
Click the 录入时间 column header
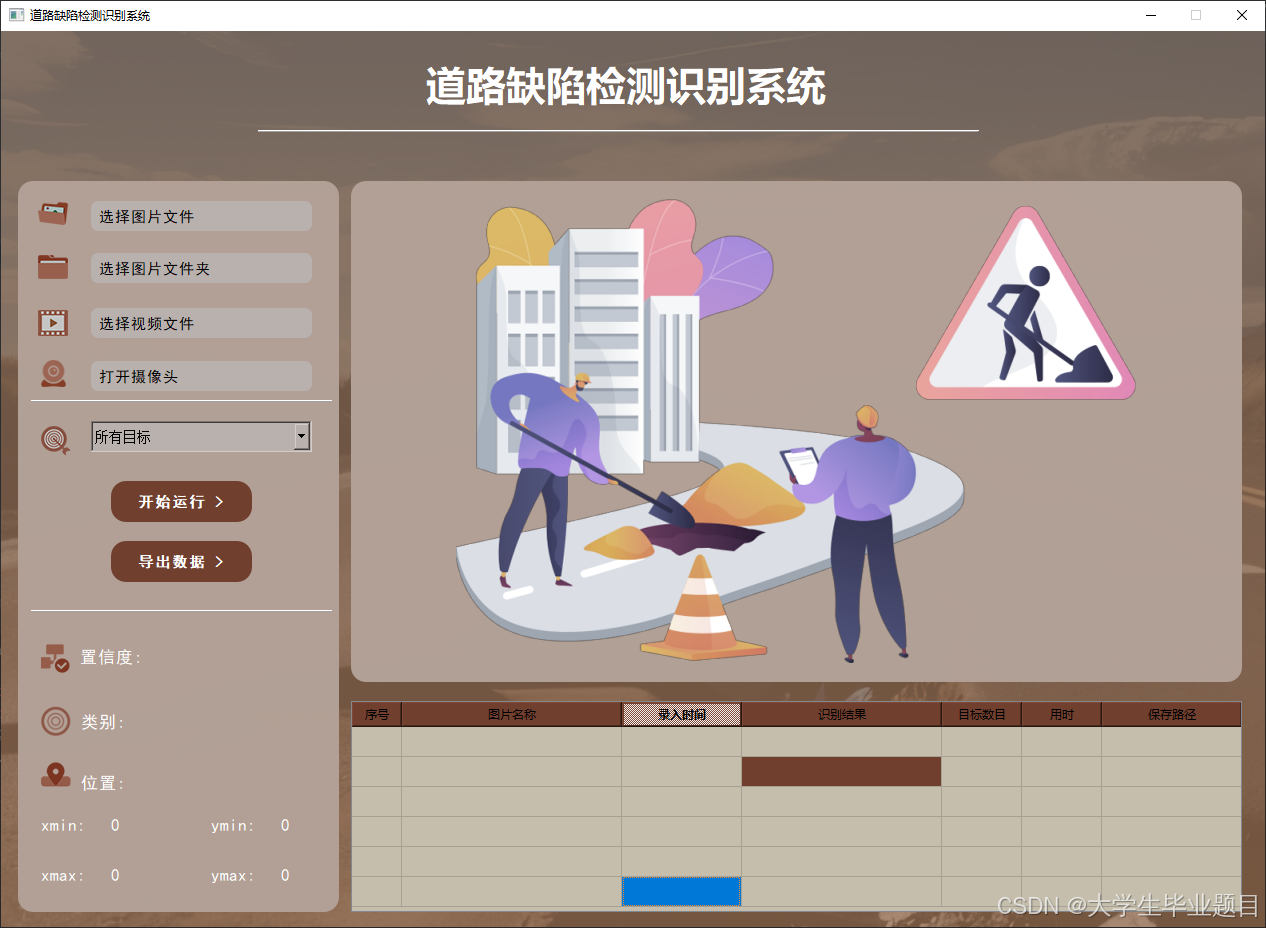tap(682, 714)
